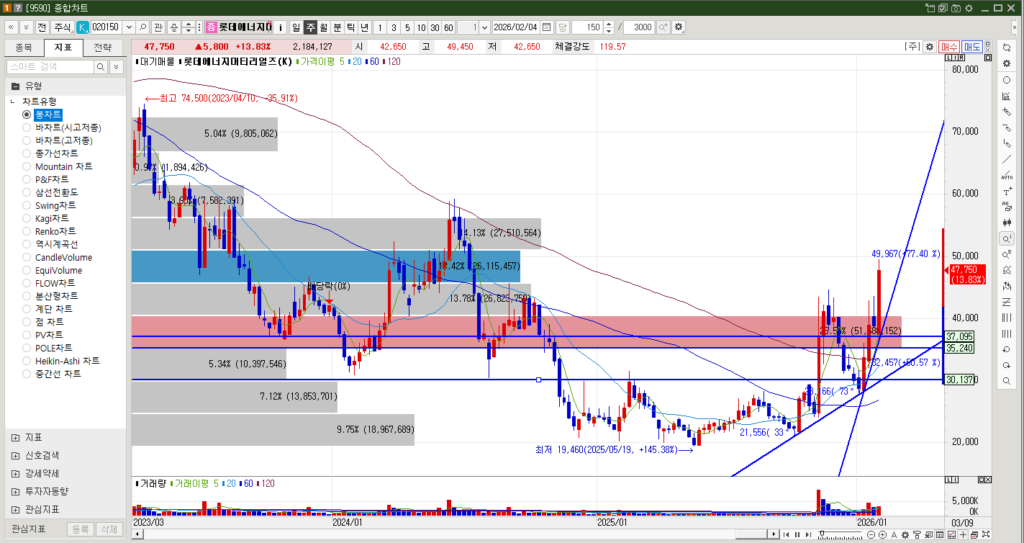Click the stock info 'i' icon
The height and width of the screenshot is (543, 1024).
click(x=280, y=27)
